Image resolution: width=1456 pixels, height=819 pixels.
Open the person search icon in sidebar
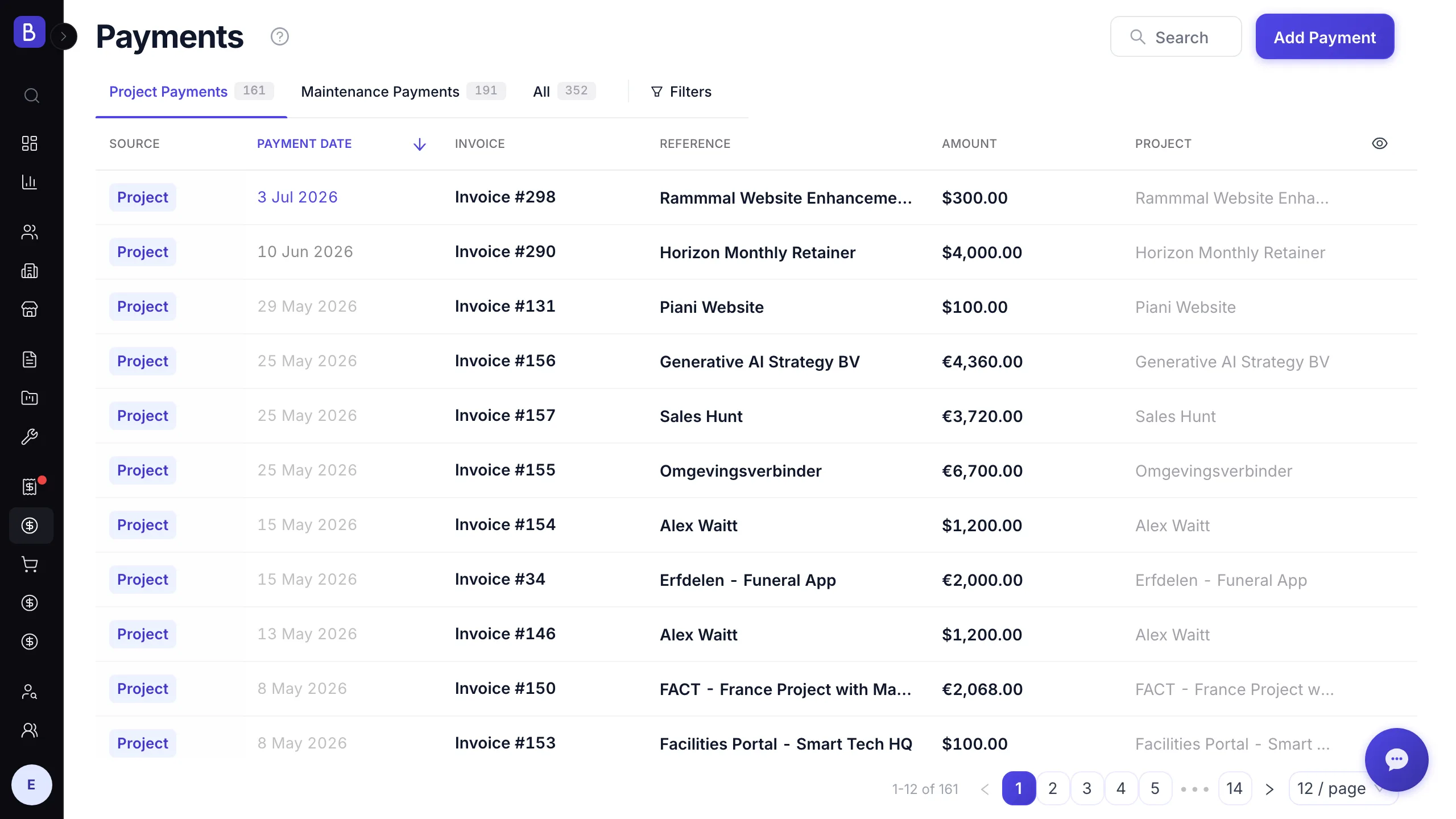pos(30,692)
